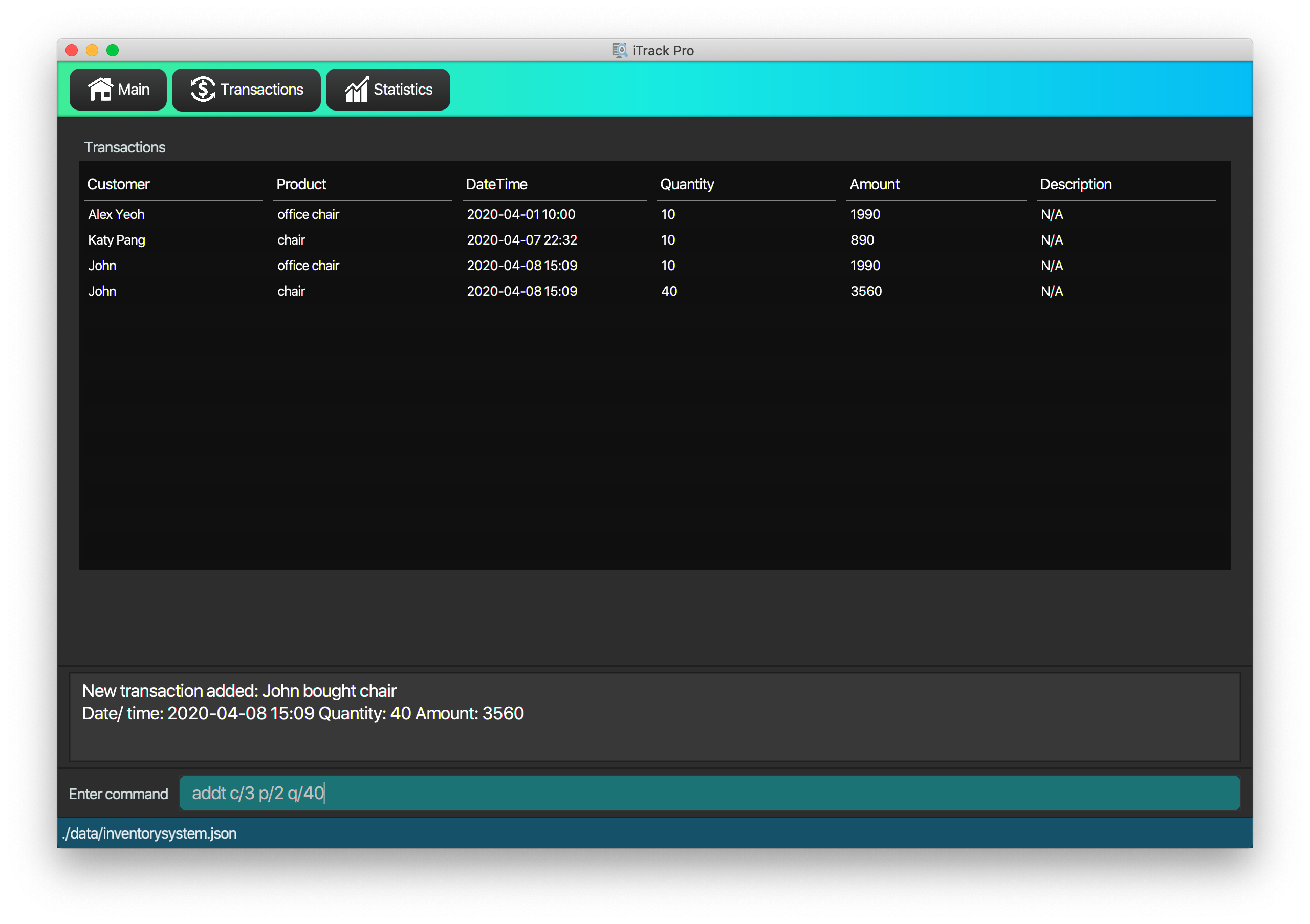The width and height of the screenshot is (1310, 924).
Task: Click the Transactions panel heading
Action: coord(125,147)
